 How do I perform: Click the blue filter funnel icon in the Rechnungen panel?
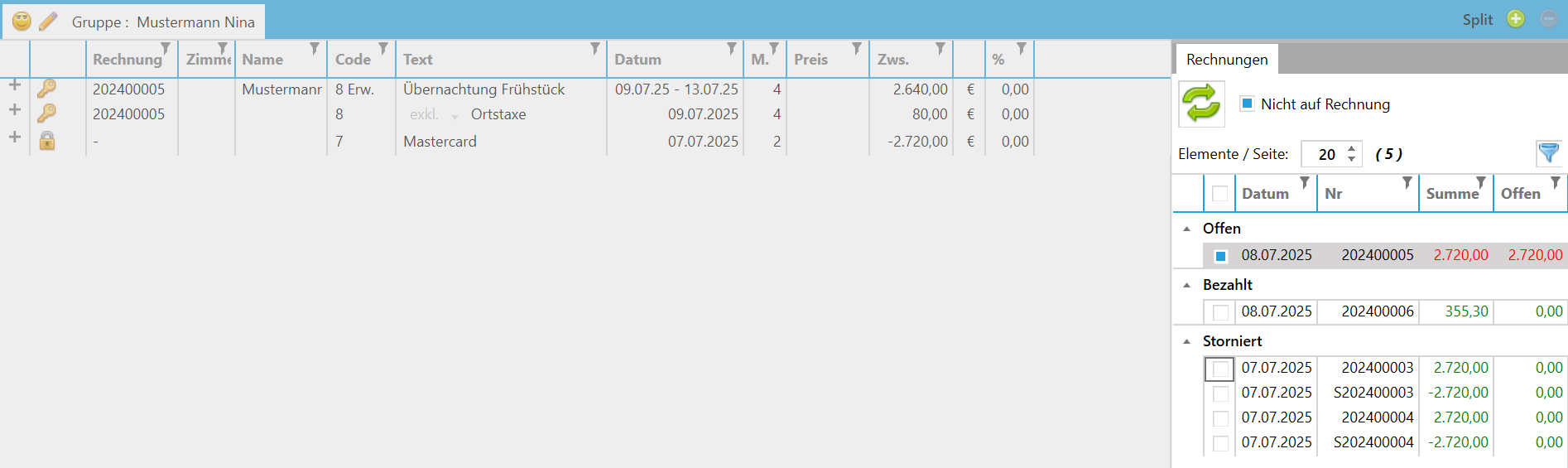[x=1548, y=153]
